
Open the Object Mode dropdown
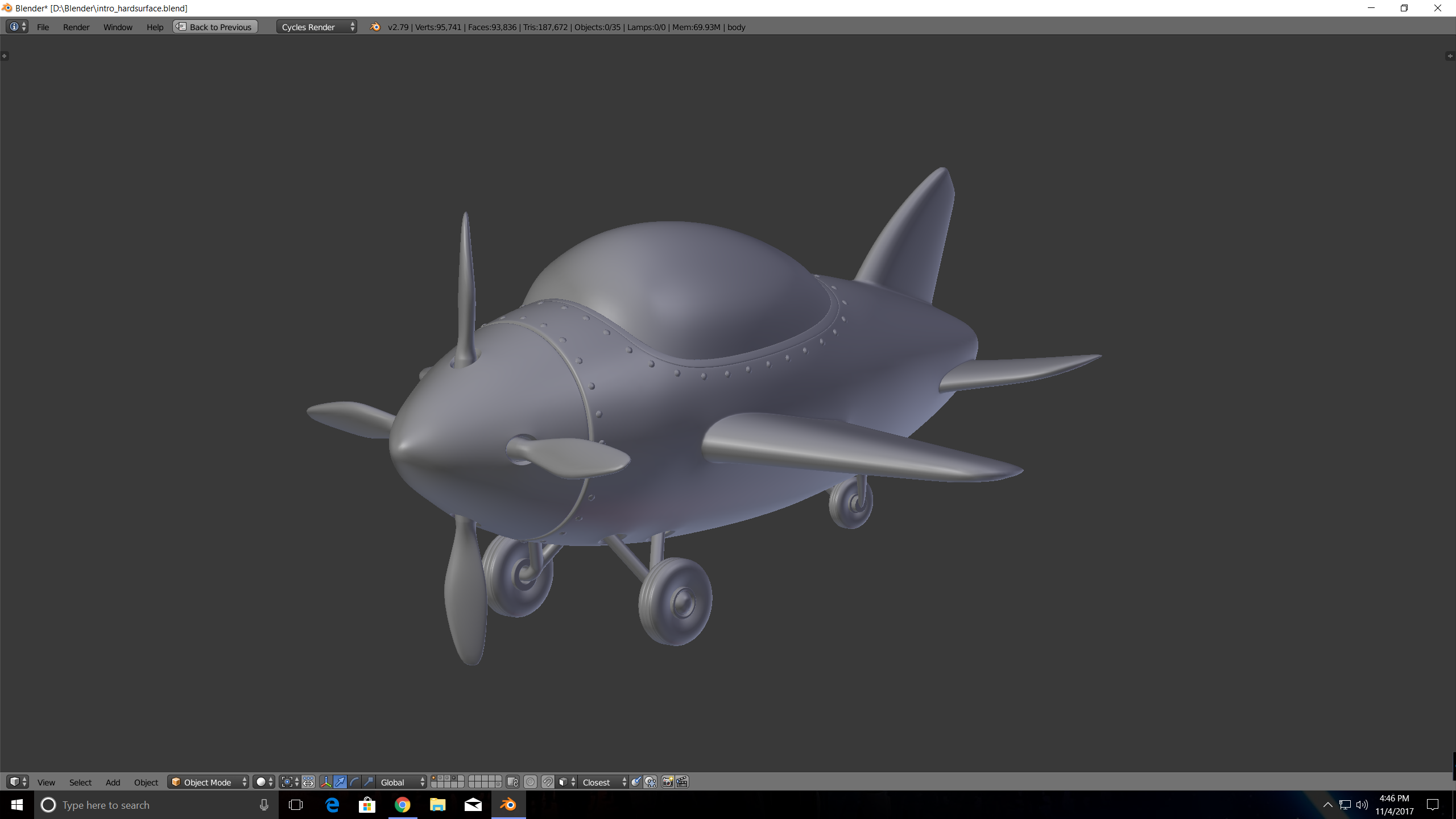pyautogui.click(x=209, y=782)
